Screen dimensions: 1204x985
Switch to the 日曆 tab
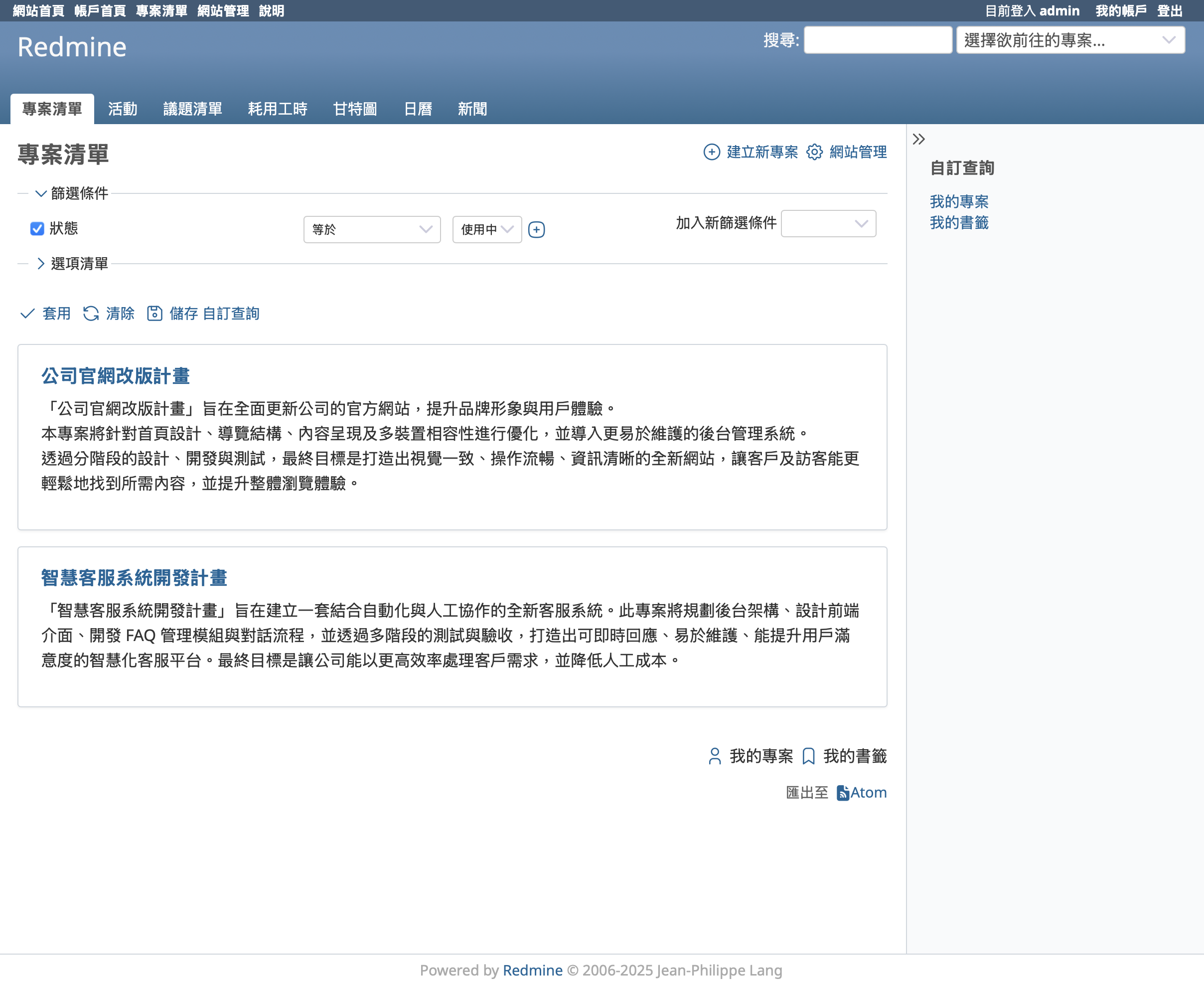418,109
